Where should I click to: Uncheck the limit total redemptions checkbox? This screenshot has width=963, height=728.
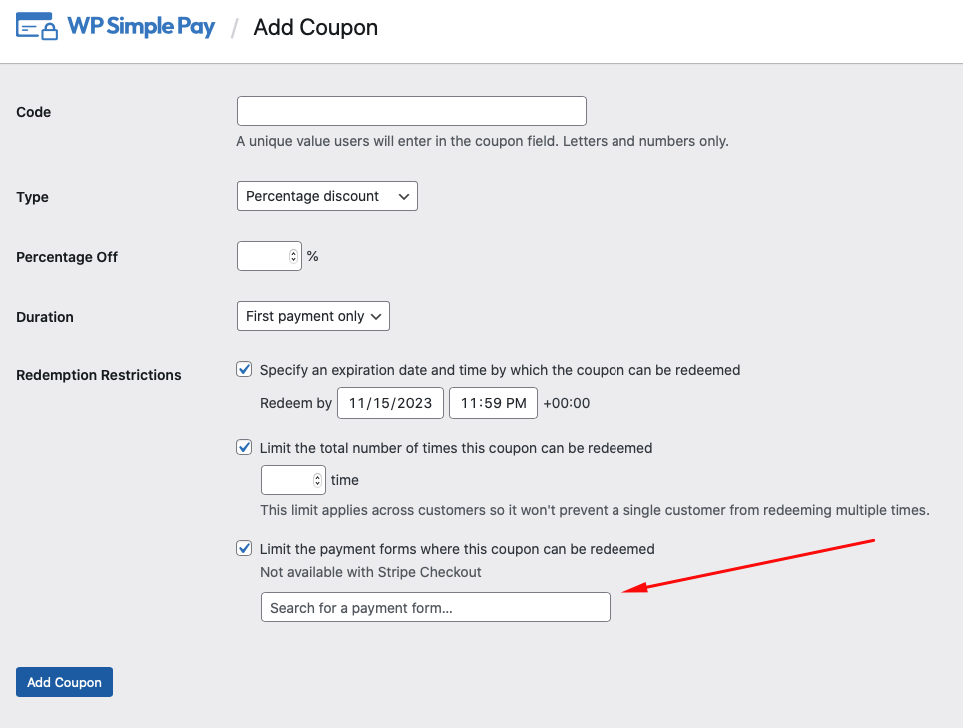(x=244, y=447)
